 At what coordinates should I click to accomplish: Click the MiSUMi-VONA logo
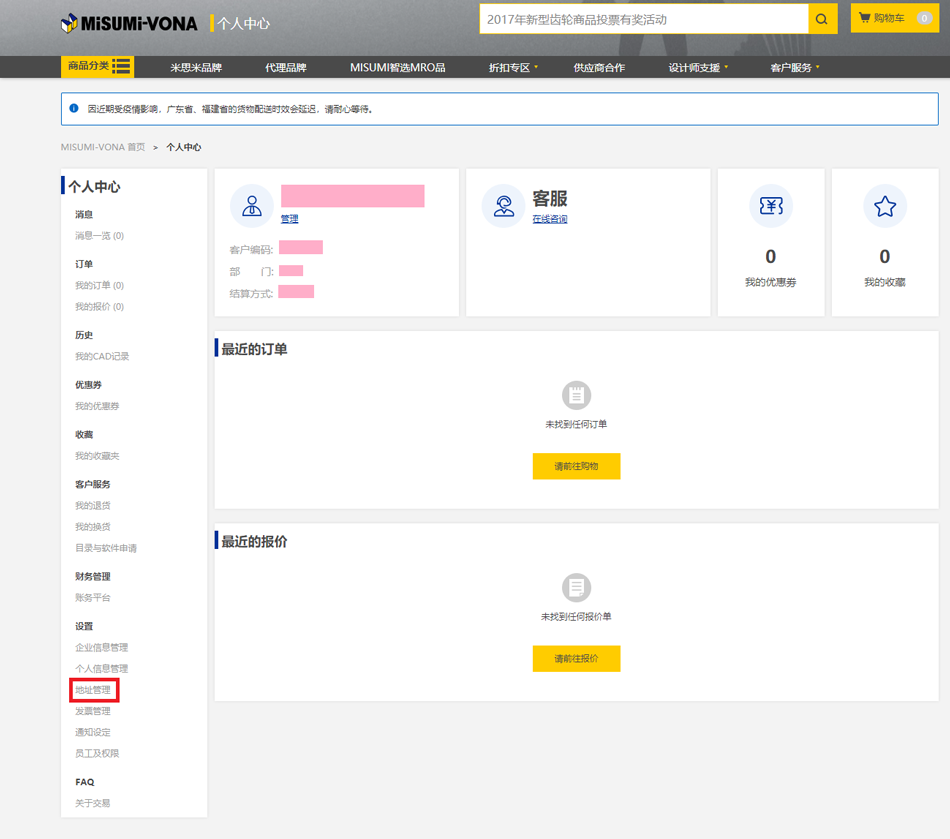click(x=129, y=22)
